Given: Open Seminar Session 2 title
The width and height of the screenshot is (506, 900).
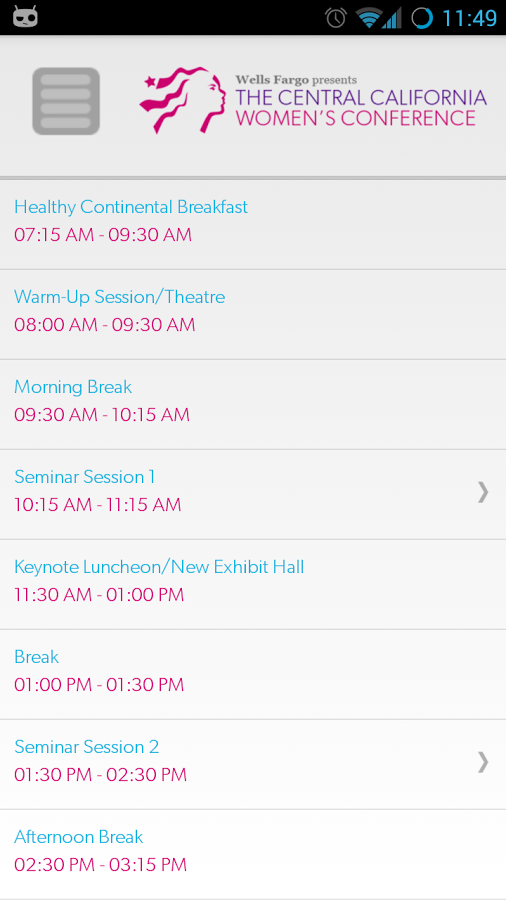Looking at the screenshot, I should 87,747.
